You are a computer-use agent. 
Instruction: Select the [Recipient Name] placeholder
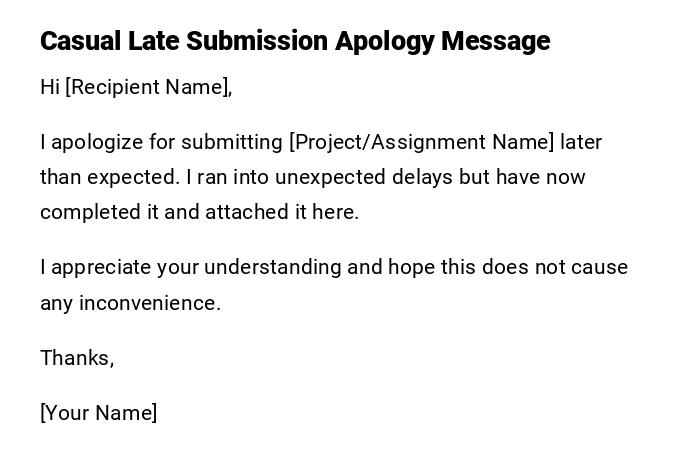tap(148, 87)
